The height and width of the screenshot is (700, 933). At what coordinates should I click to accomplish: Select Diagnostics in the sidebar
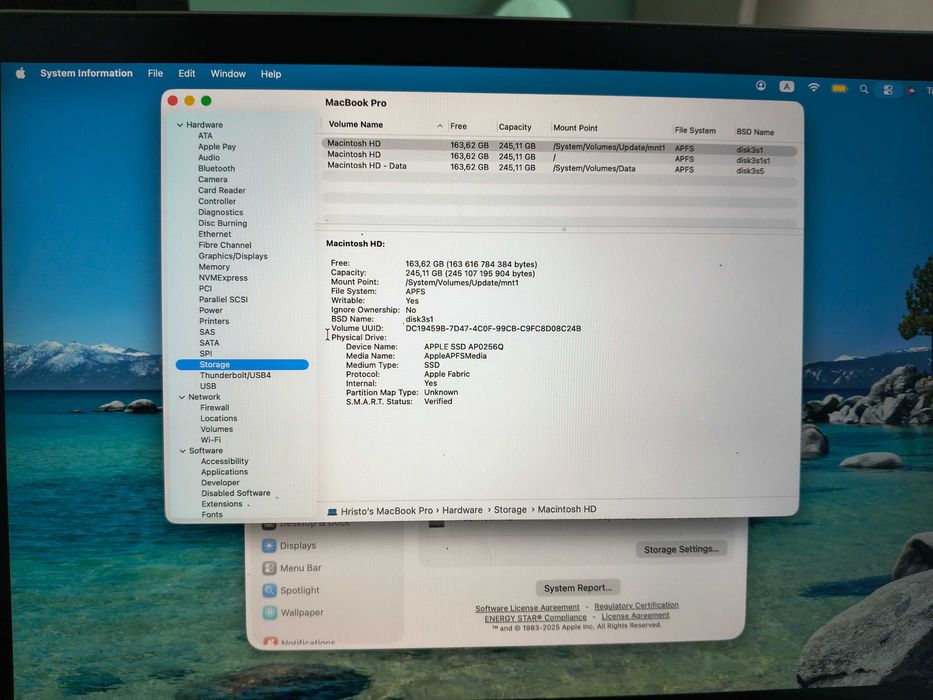pyautogui.click(x=221, y=212)
